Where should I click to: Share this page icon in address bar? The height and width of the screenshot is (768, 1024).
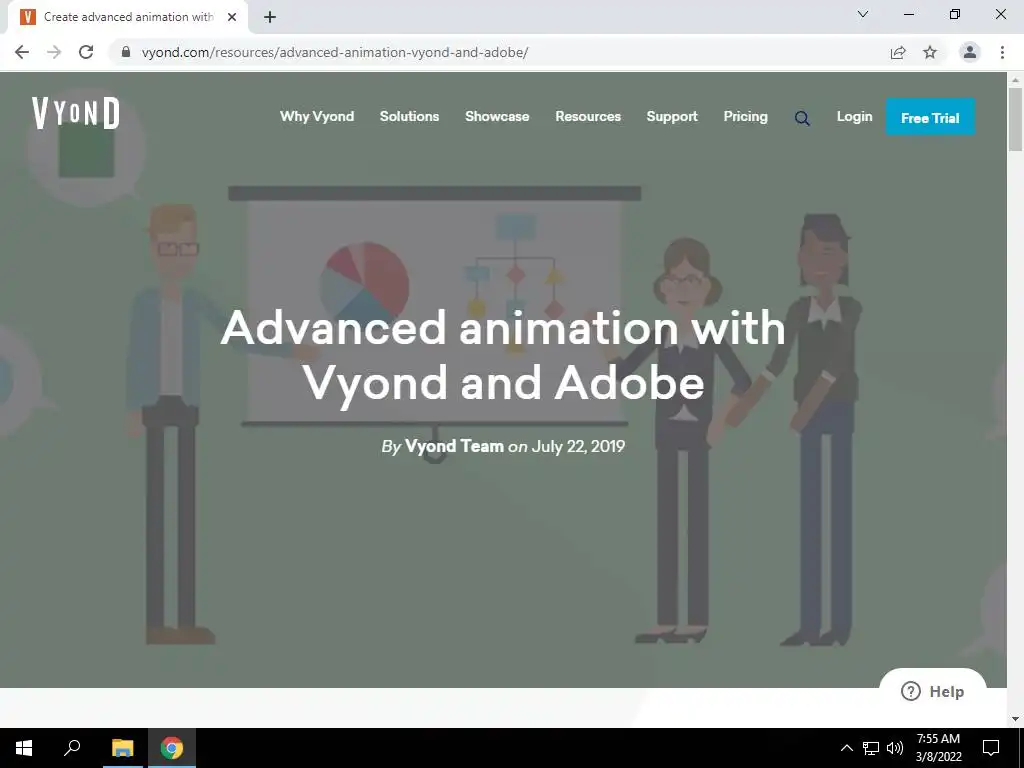(898, 52)
